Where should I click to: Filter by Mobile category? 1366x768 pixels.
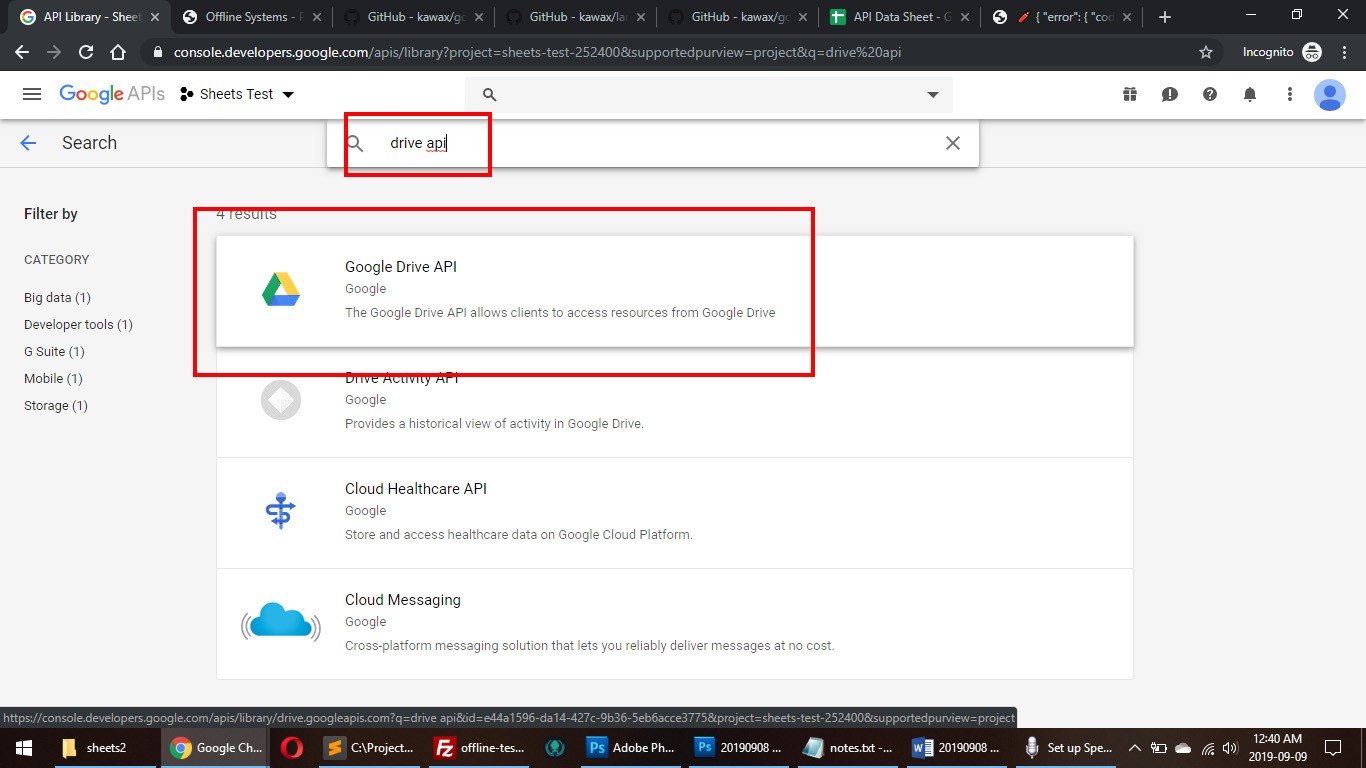tap(53, 378)
